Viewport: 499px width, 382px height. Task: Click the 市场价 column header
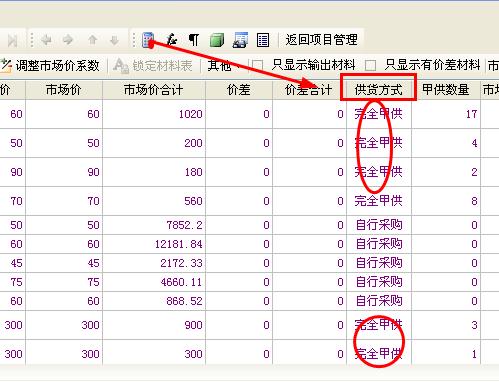click(64, 90)
